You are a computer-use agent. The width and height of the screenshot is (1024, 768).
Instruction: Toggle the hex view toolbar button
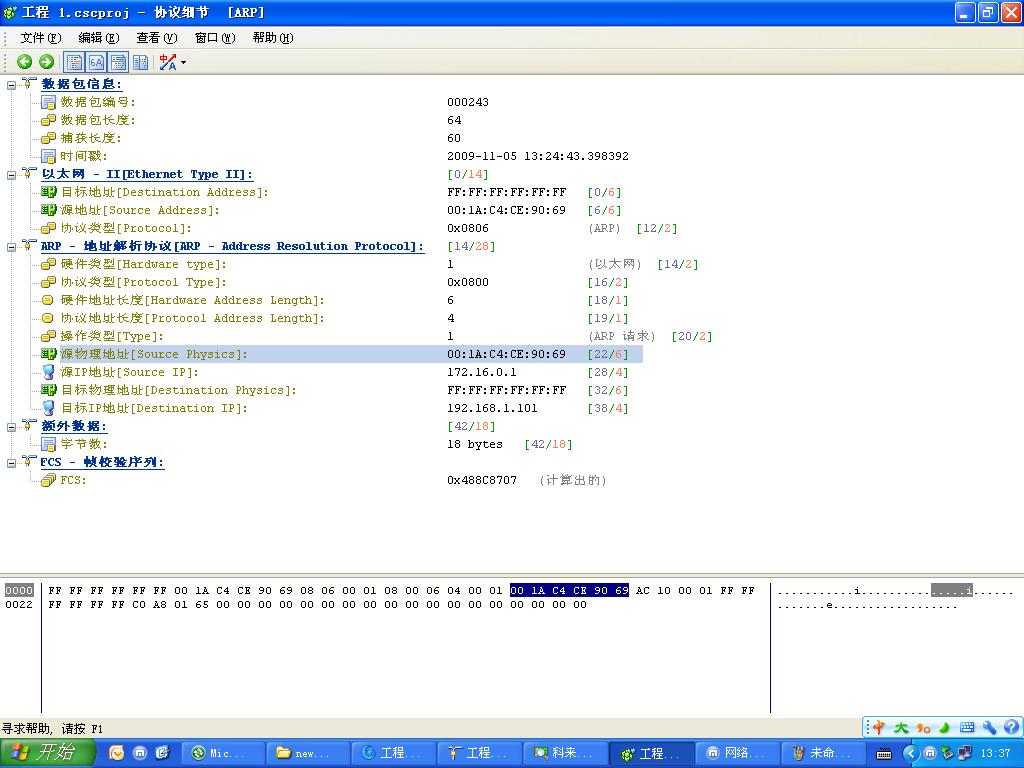(x=96, y=62)
